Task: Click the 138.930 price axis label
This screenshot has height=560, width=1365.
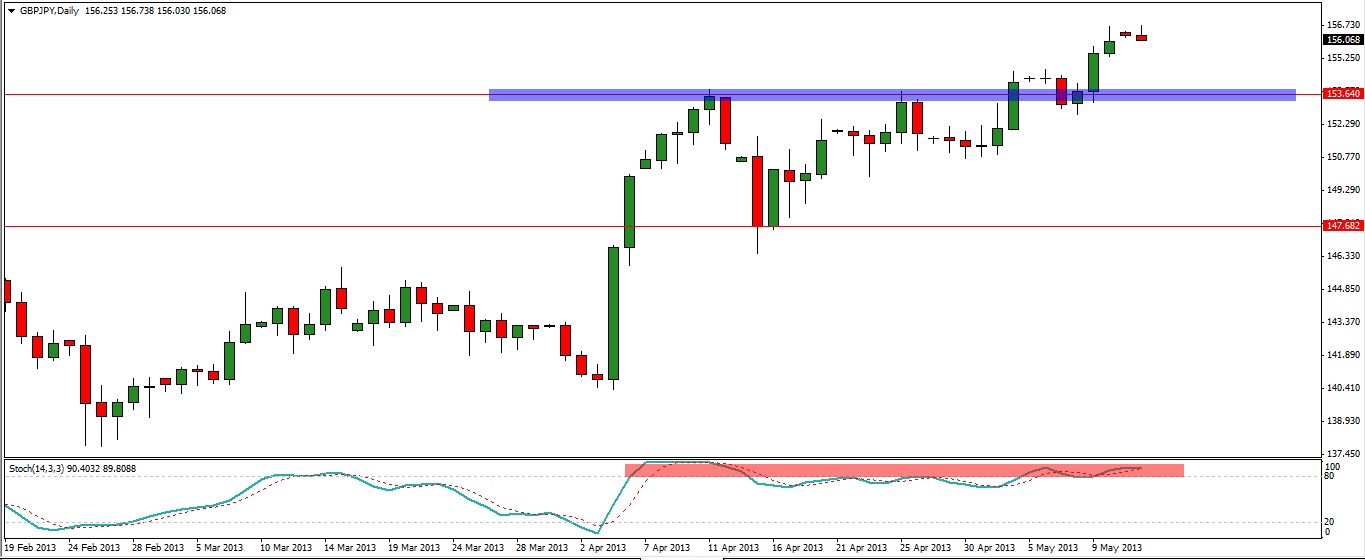Action: click(x=1342, y=421)
